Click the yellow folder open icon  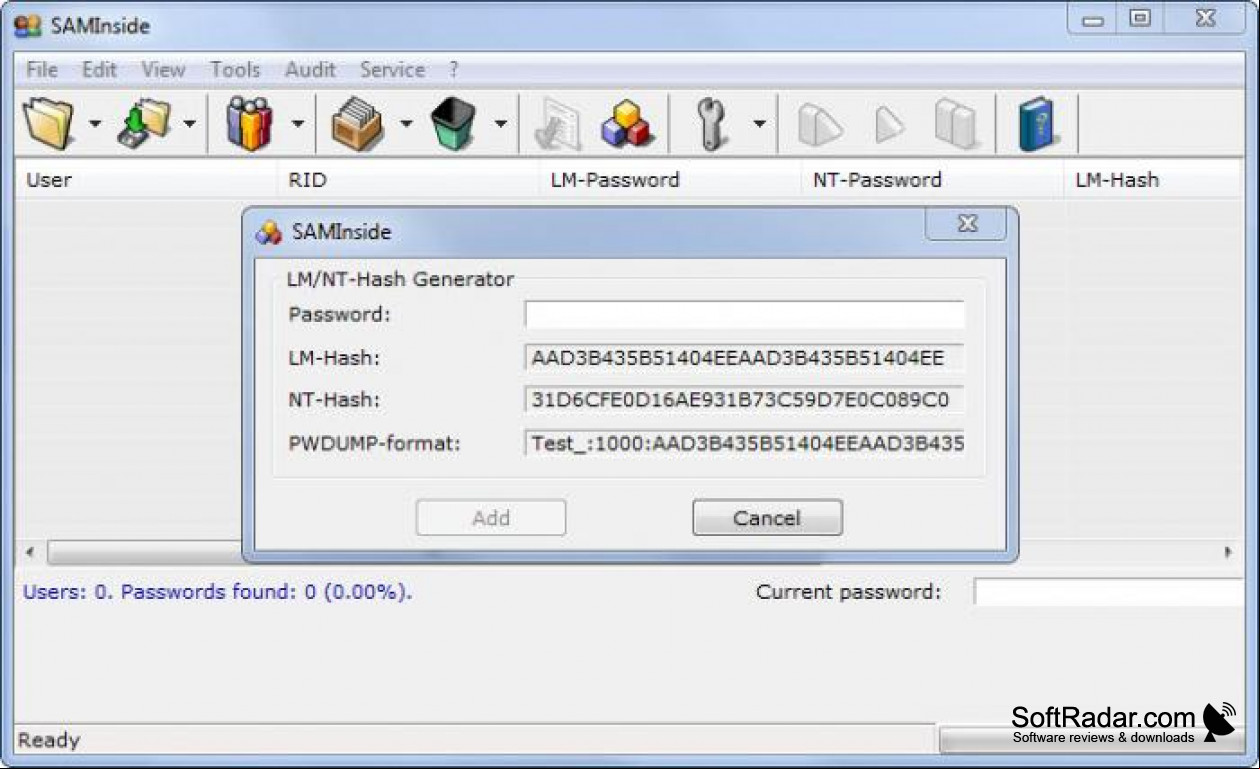49,123
